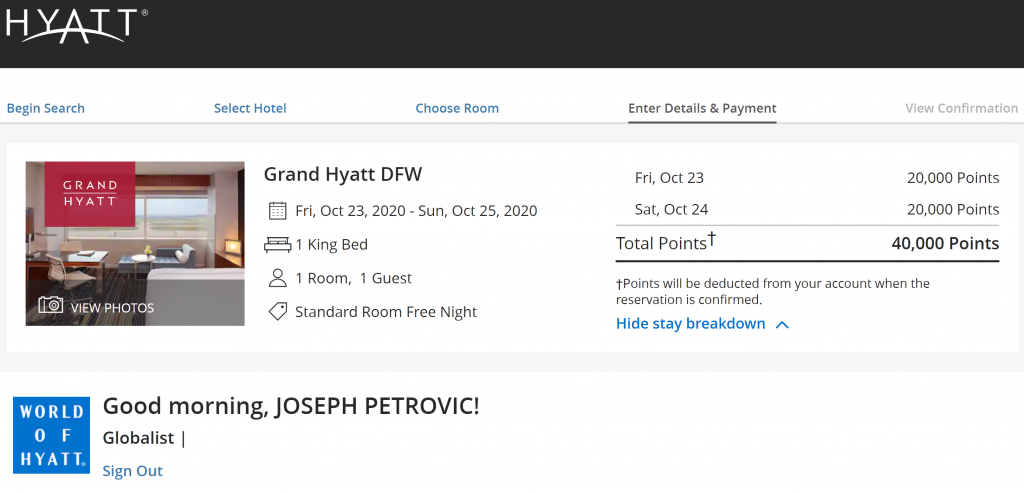
Task: Click the View Confirmation step
Action: (961, 108)
